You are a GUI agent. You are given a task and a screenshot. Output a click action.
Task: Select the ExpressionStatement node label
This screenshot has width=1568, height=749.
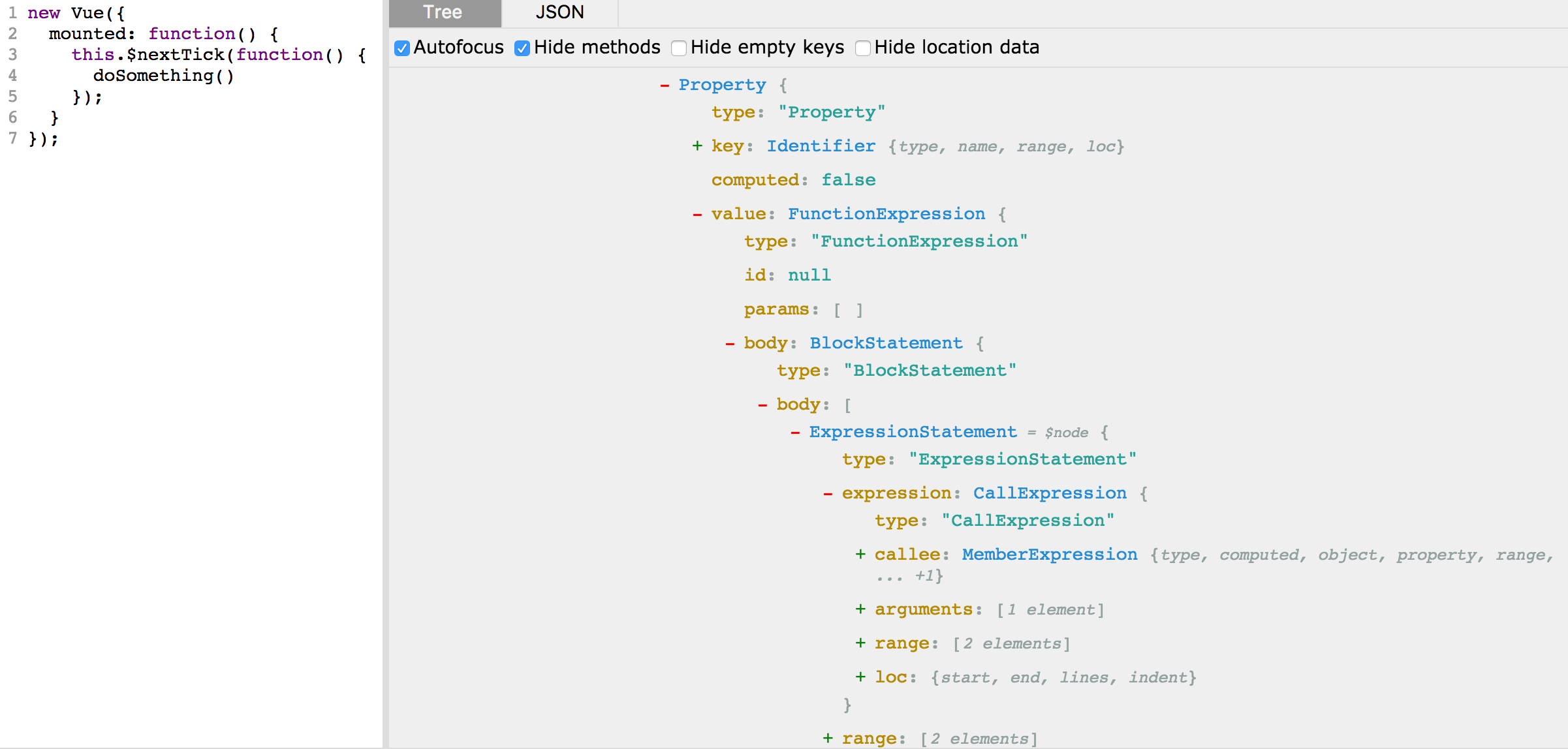point(913,431)
